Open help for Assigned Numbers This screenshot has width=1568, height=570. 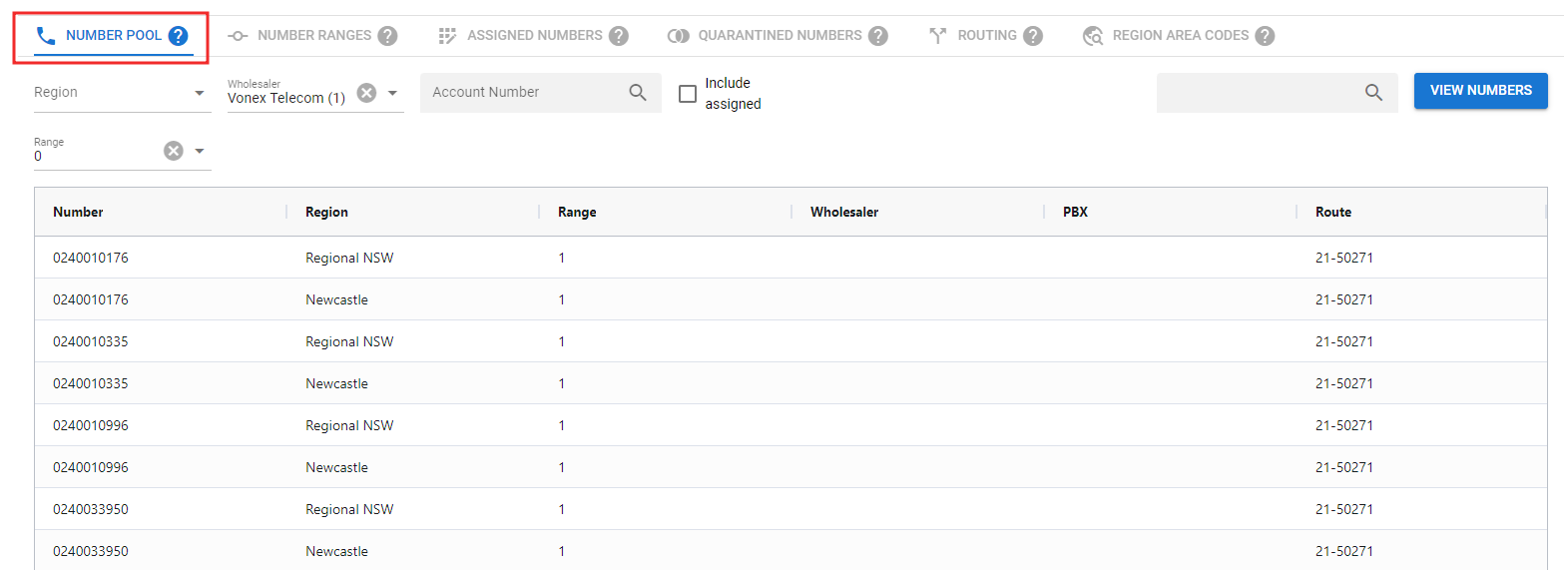tap(619, 36)
